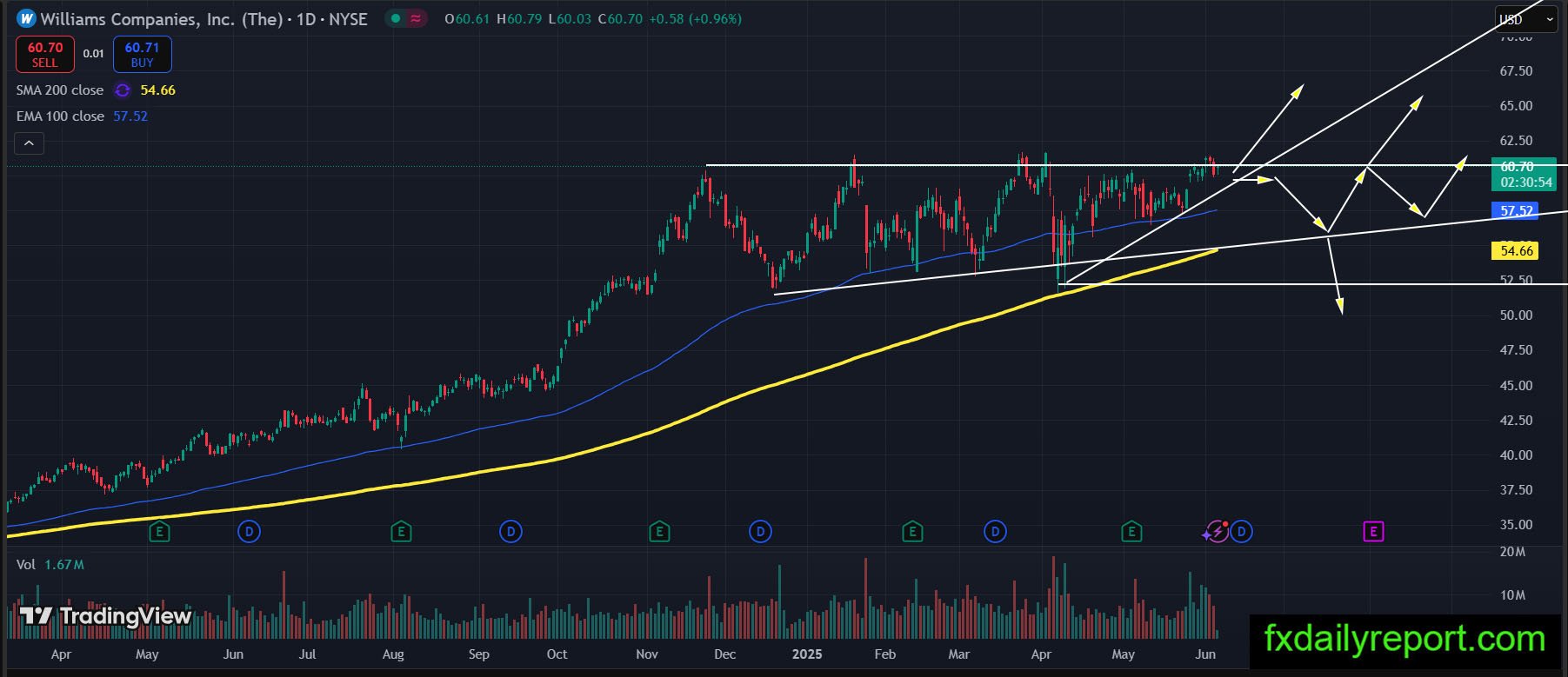
Task: Click the purple refresh icon beside SMA 200
Action: point(123,90)
